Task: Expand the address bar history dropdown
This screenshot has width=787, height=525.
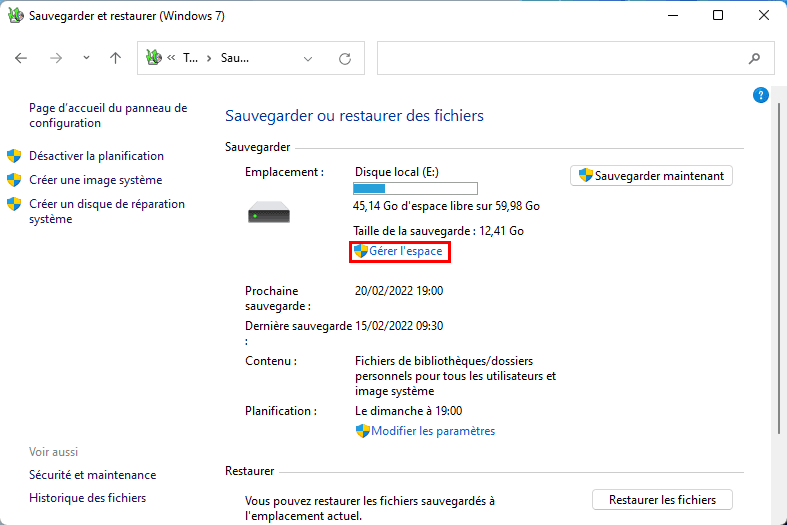Action: pos(308,59)
